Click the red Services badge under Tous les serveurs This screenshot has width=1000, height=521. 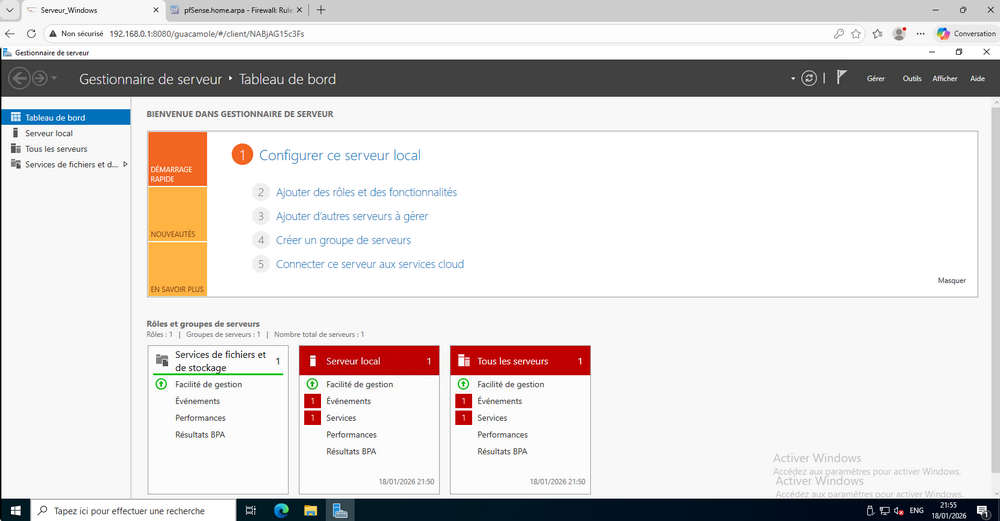[x=463, y=418]
